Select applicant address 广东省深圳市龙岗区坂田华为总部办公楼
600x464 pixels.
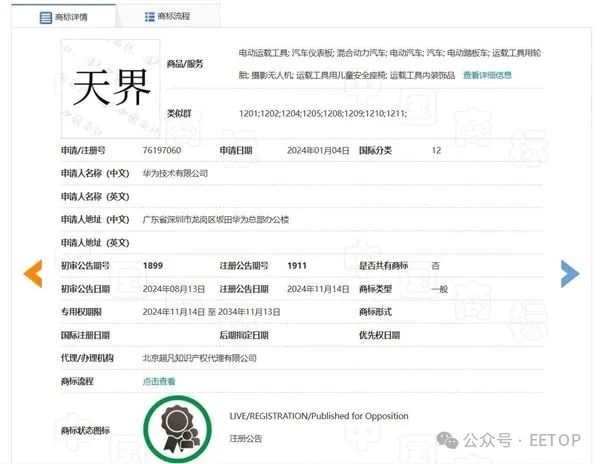click(216, 220)
